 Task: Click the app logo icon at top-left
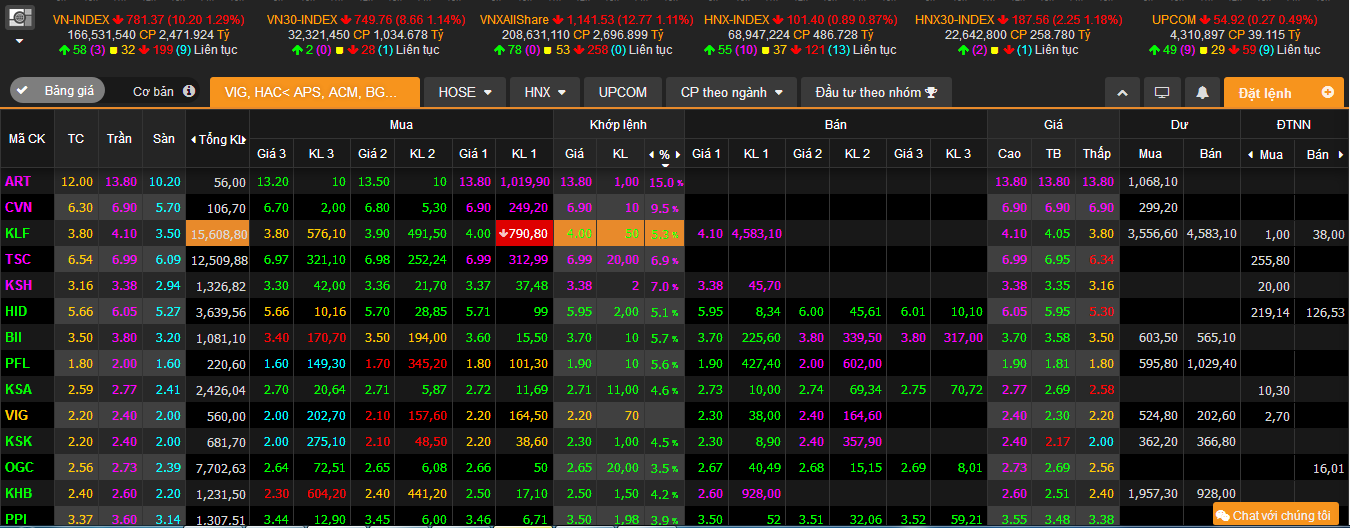click(x=20, y=16)
